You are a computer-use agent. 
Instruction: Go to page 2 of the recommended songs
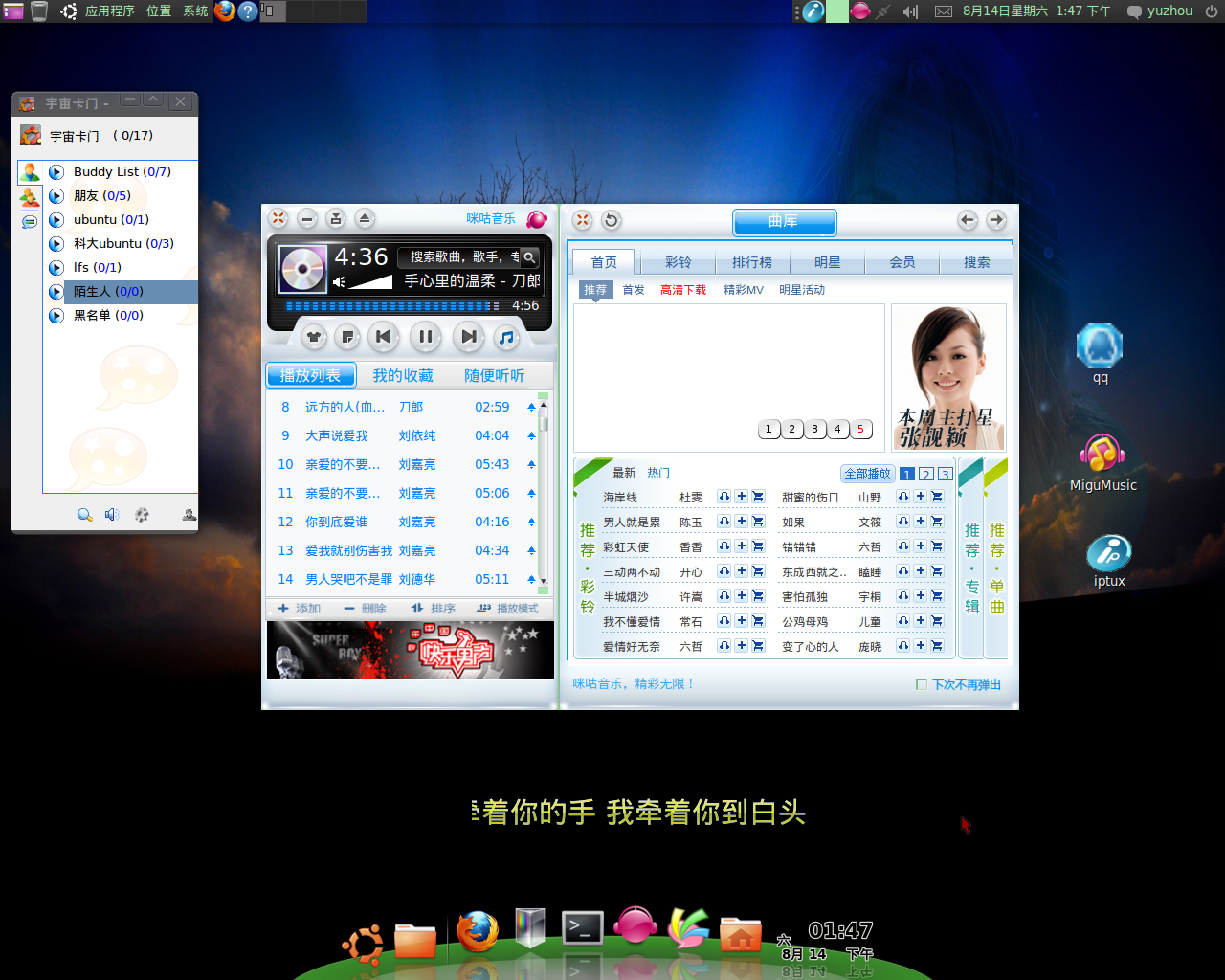(925, 474)
